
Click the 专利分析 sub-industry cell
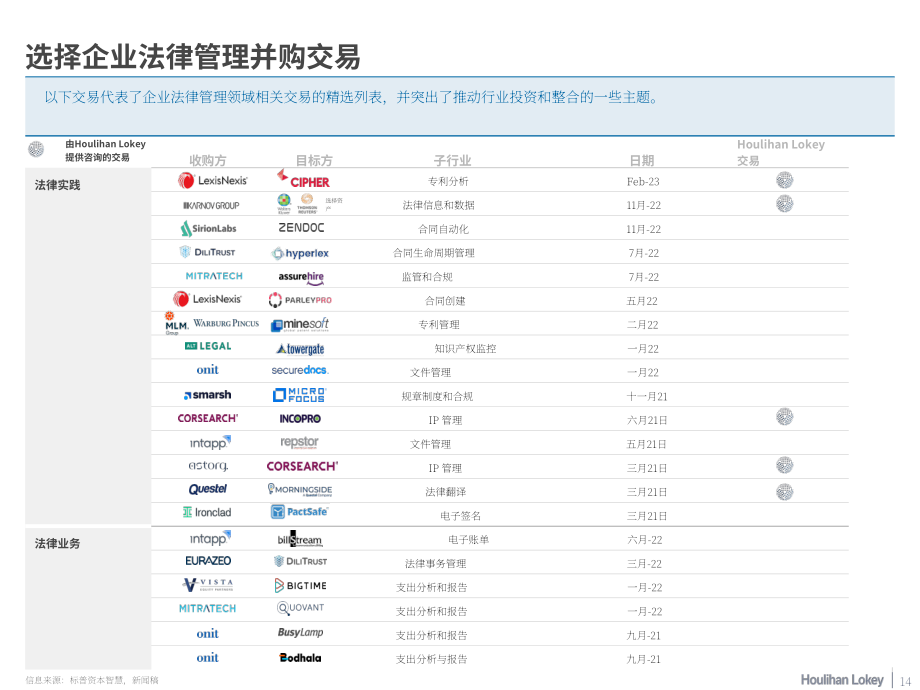tap(448, 181)
